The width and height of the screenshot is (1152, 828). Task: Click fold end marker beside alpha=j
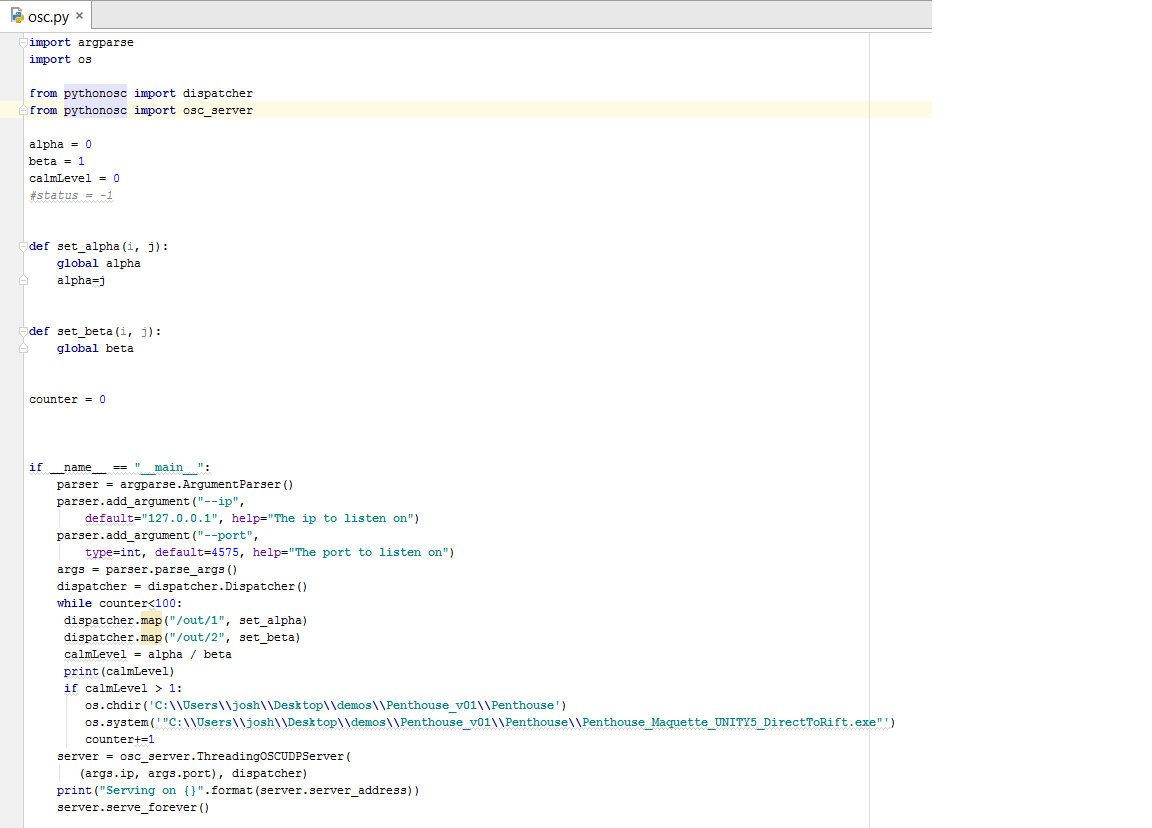24,281
